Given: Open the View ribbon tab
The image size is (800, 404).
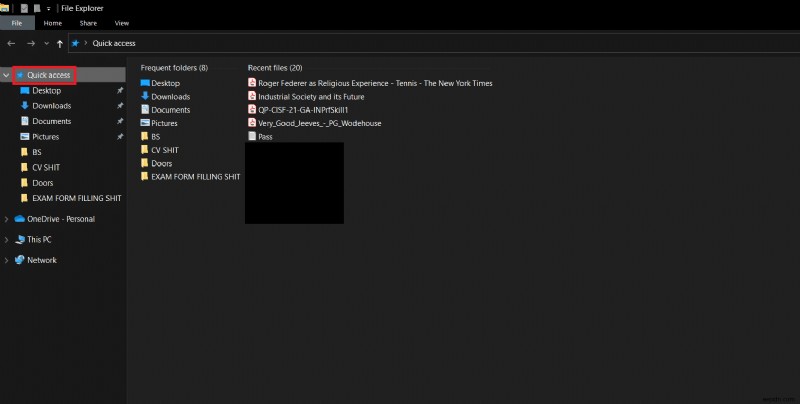Looking at the screenshot, I should pos(121,23).
